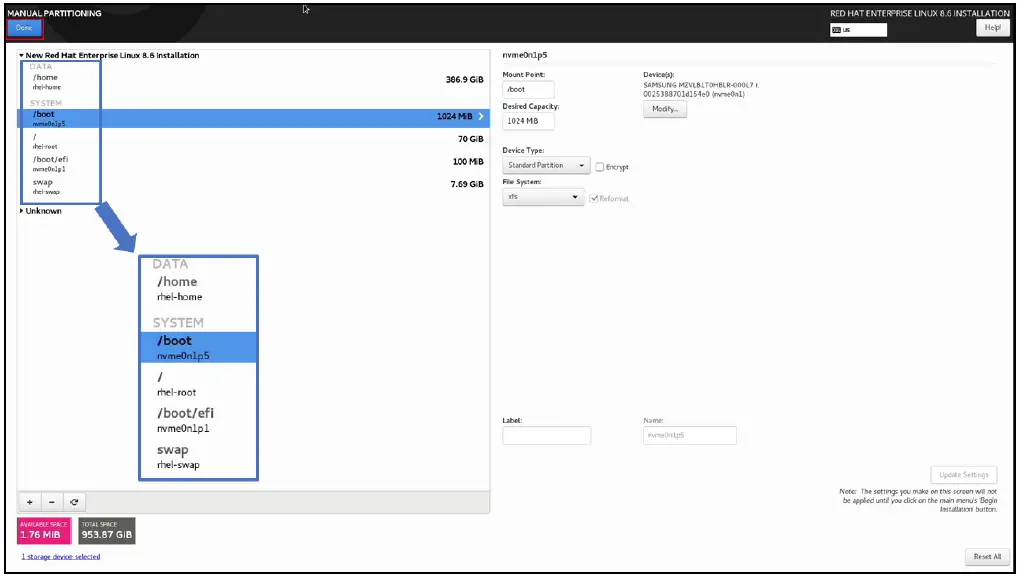Select the / rhel-root row

253,142
